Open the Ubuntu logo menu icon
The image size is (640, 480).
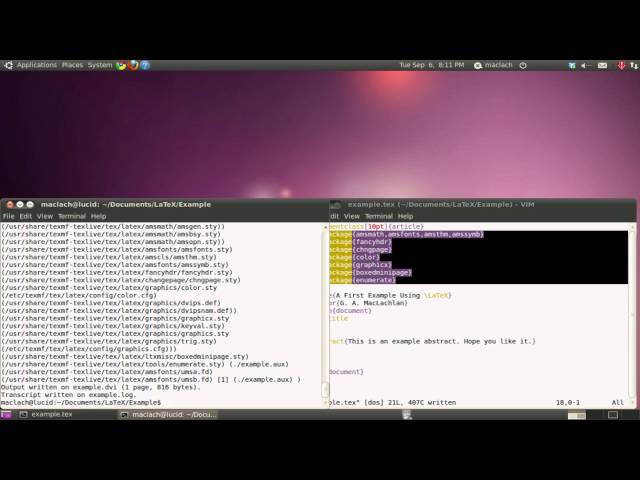(8, 65)
